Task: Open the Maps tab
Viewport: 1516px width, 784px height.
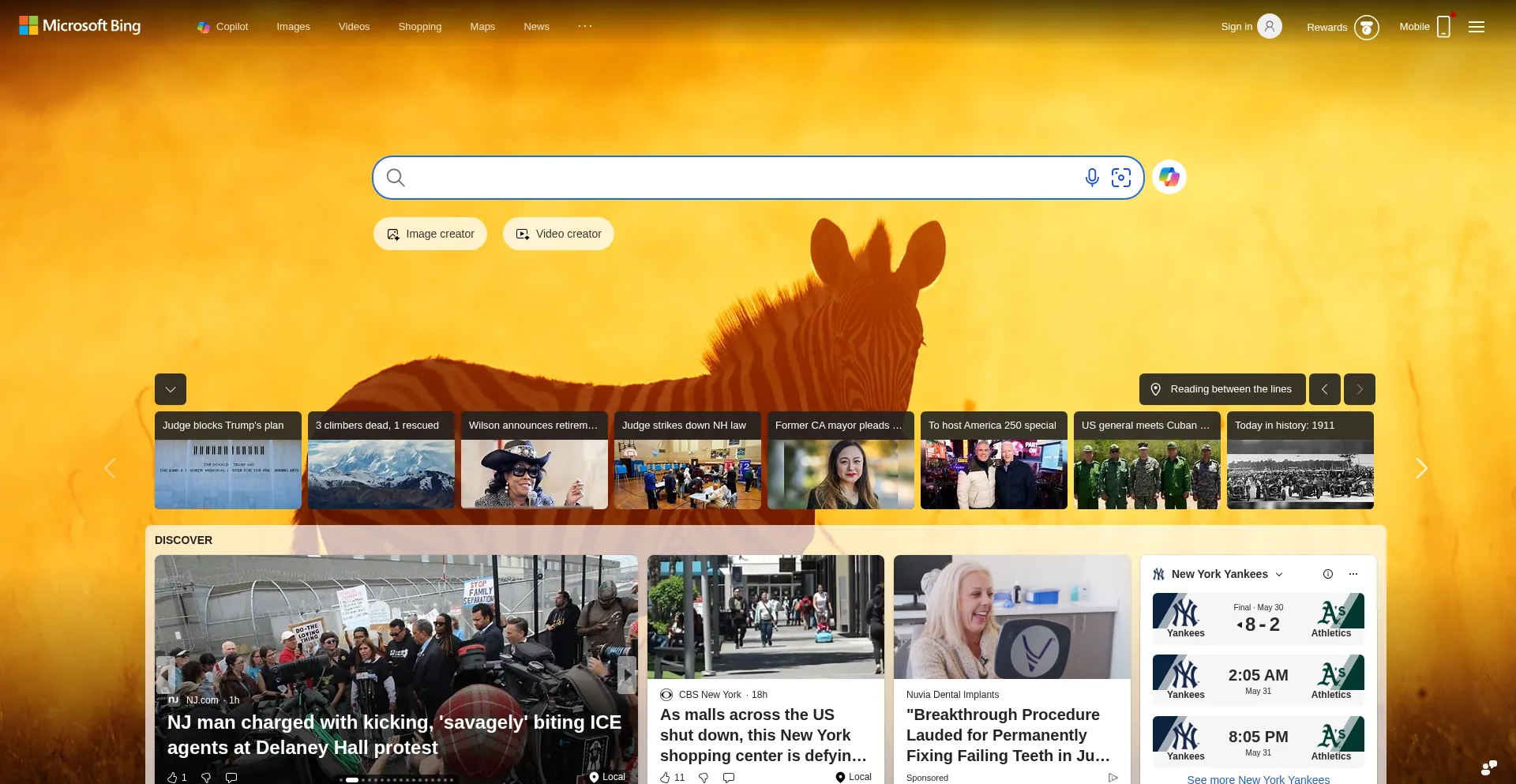Action: 482,27
